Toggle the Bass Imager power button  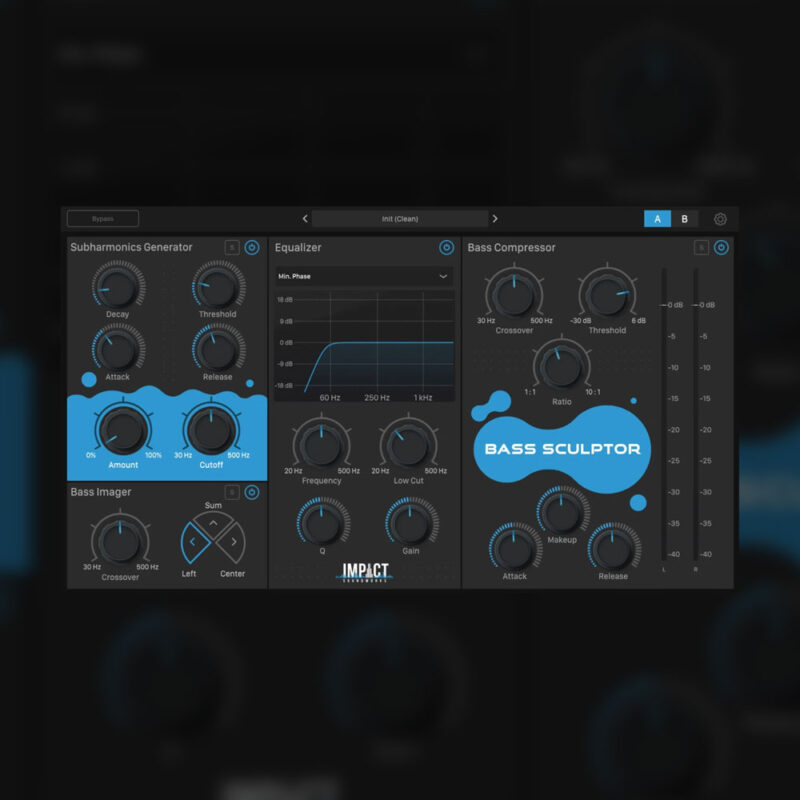(x=252, y=492)
